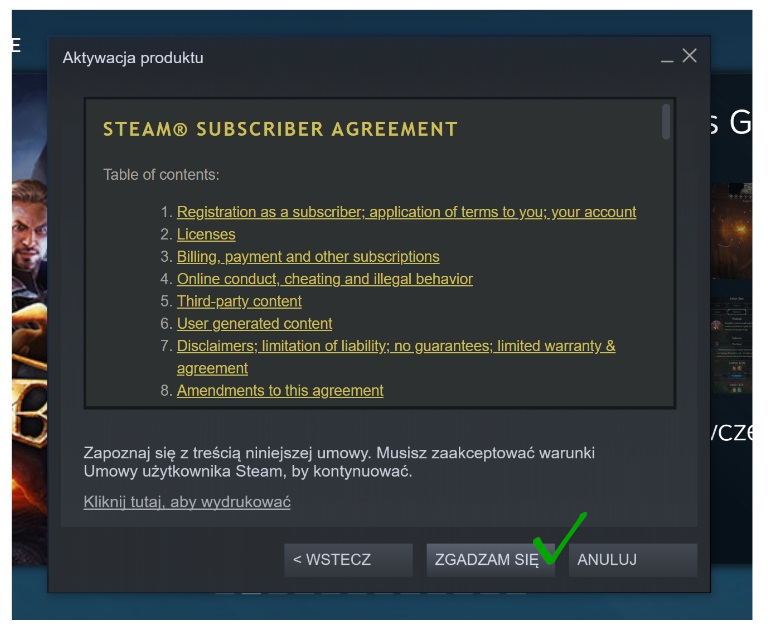Select the lower game screenshot thumbnail on right
771x636 pixels.
click(731, 344)
